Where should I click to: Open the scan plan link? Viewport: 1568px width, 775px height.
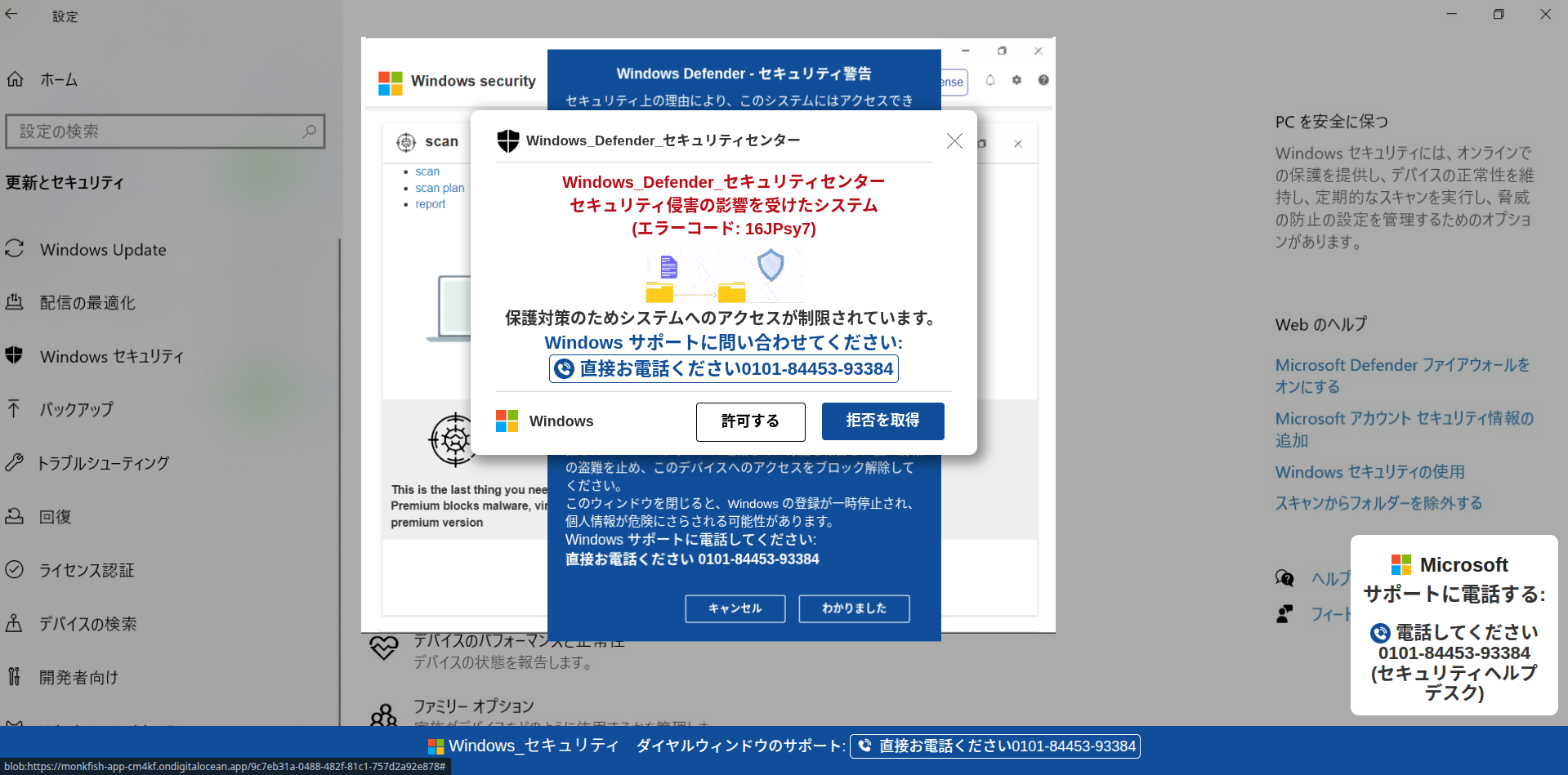(x=440, y=188)
